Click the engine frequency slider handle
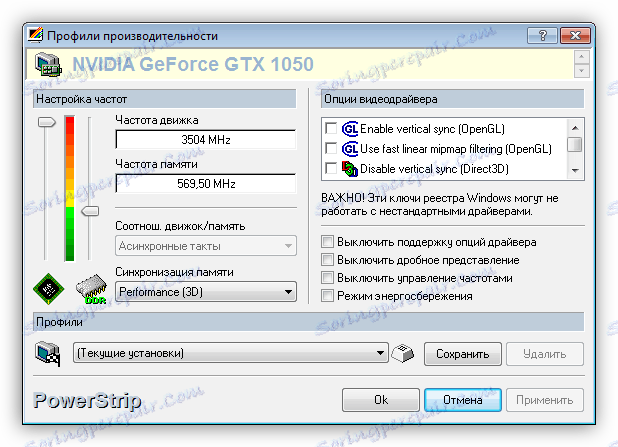This screenshot has height=447, width=618. 47,122
